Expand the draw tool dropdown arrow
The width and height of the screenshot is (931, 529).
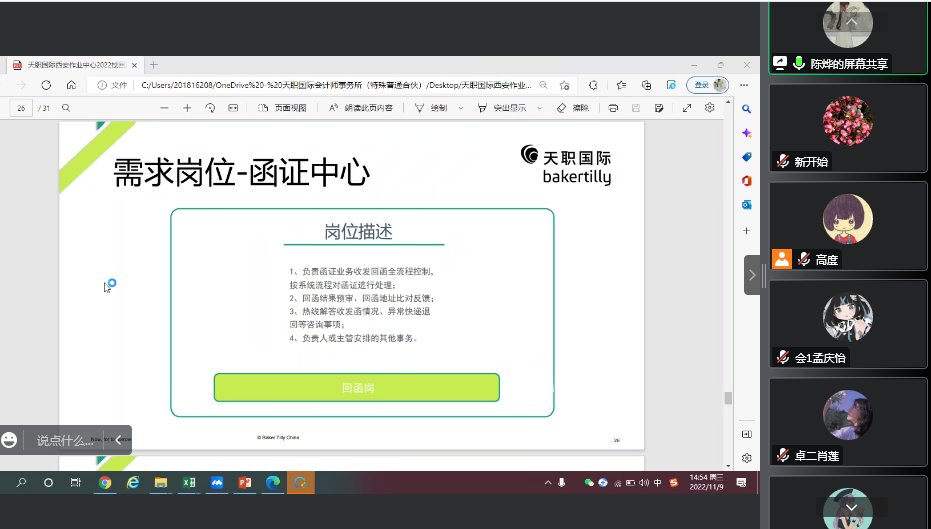point(460,108)
